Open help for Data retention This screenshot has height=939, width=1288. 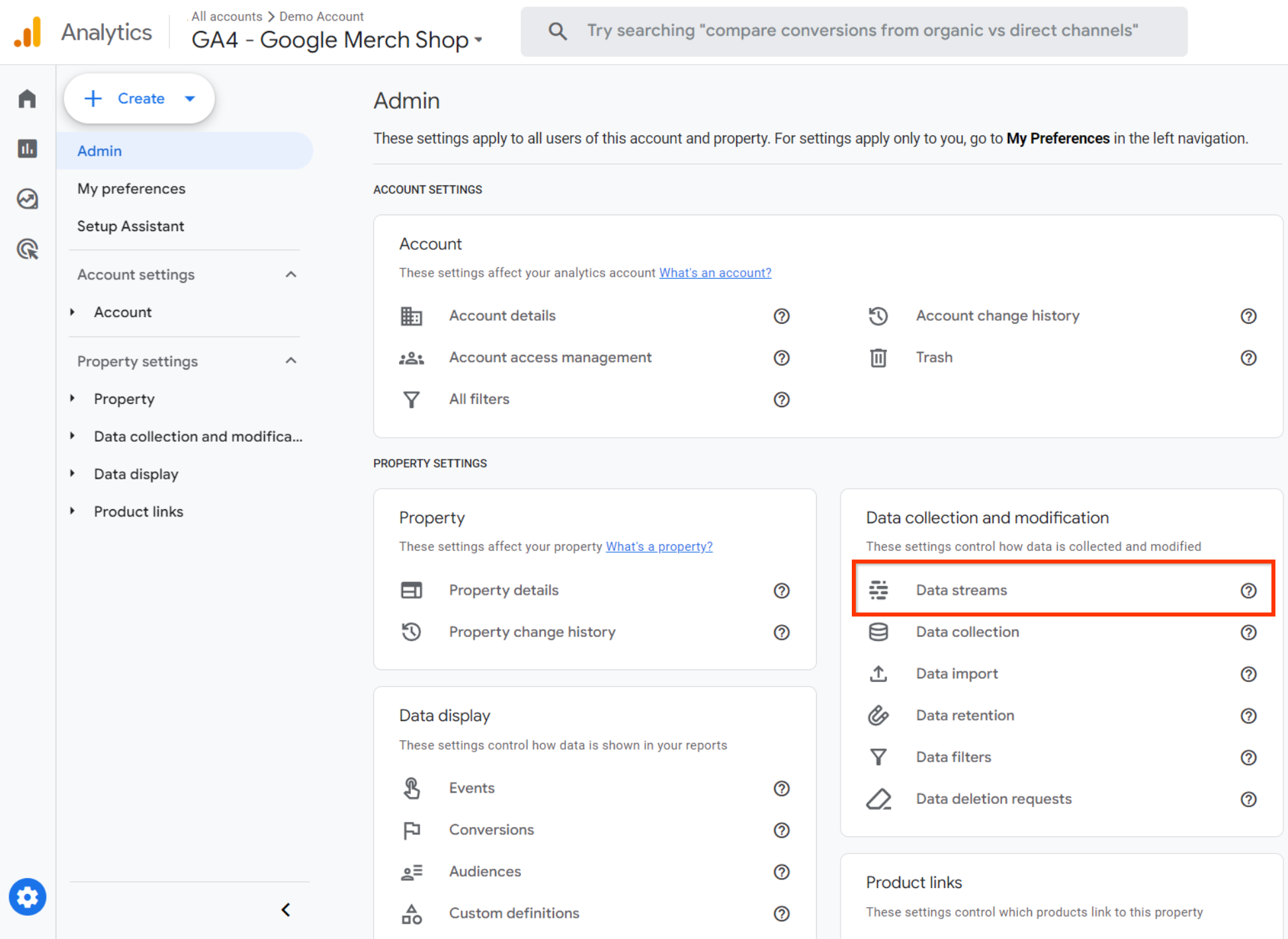pos(1248,716)
